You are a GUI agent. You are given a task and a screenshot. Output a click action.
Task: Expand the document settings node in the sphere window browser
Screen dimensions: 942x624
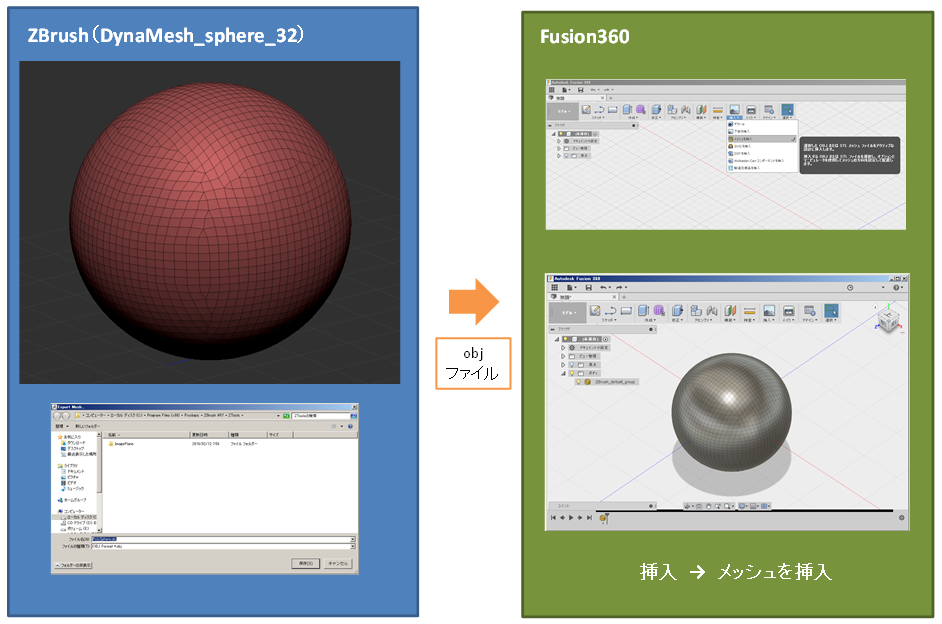tap(563, 348)
